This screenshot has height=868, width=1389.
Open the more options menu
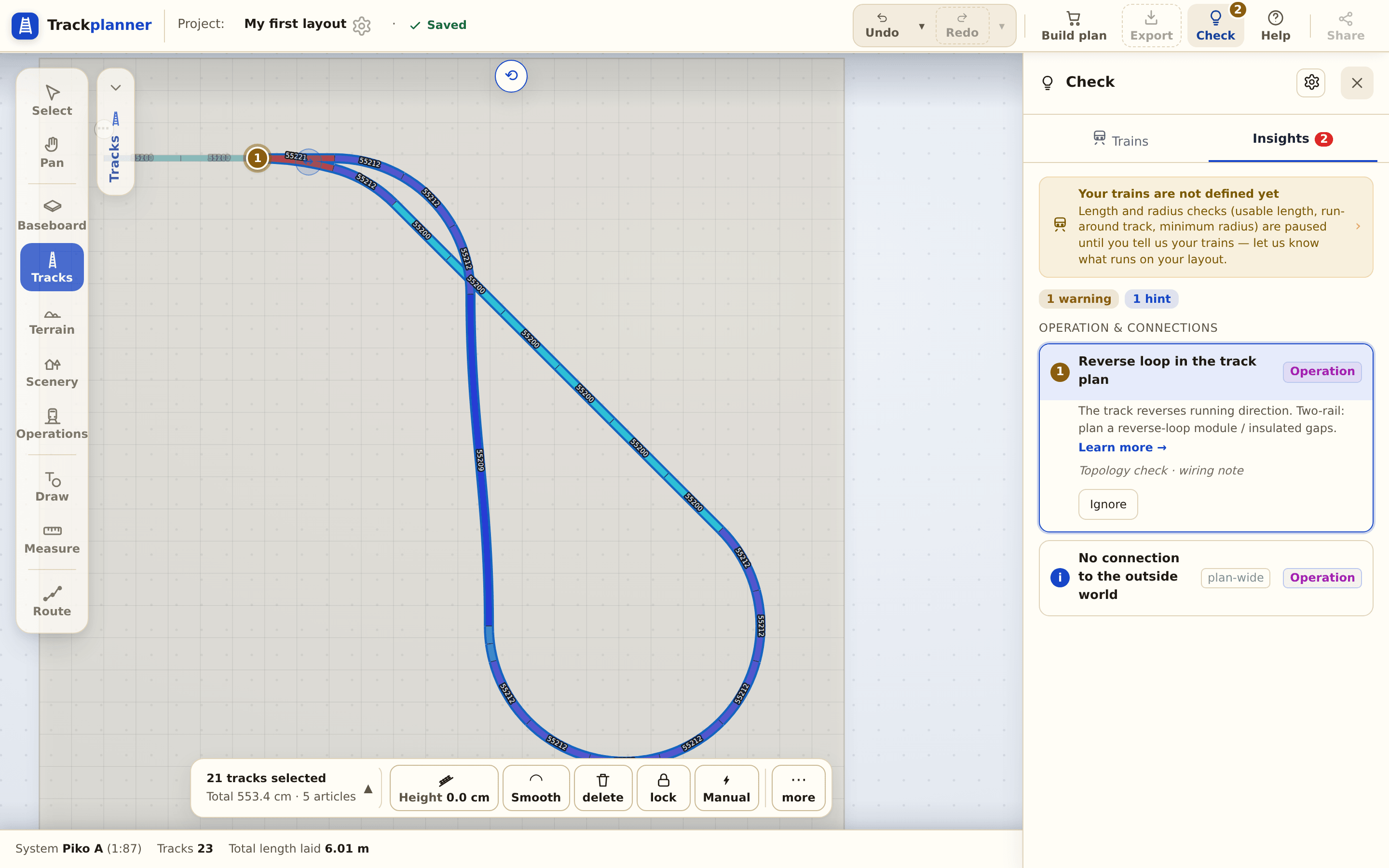point(798,787)
